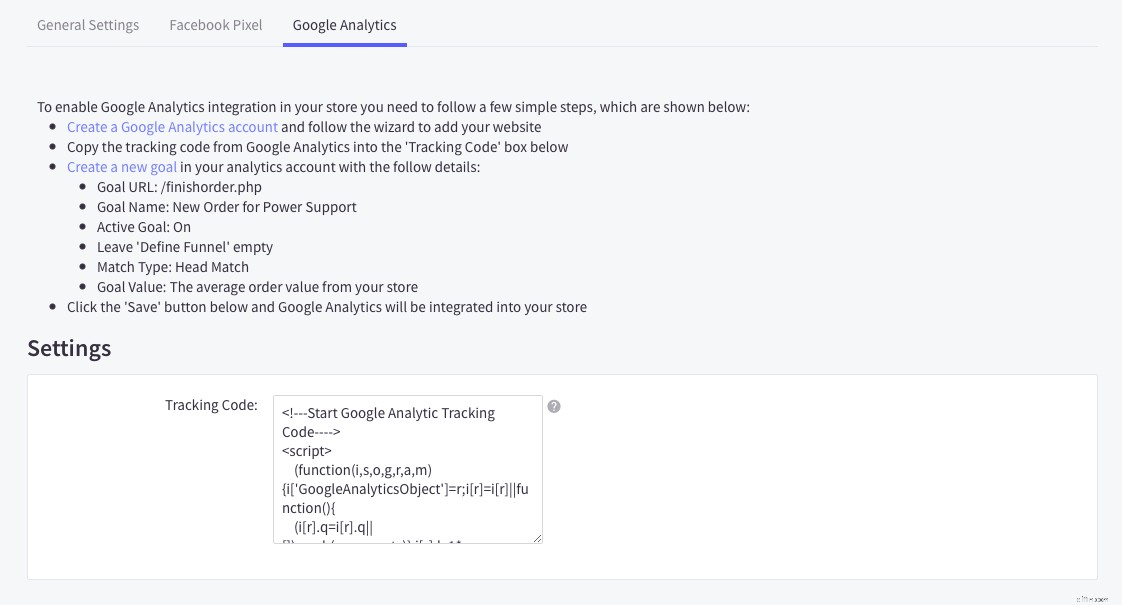Open the Facebook Pixel tab
Screen dimensions: 1122x605
click(215, 25)
